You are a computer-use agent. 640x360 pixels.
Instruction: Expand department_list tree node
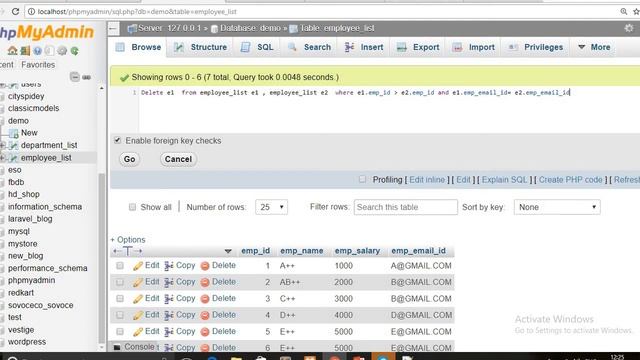pos(2,145)
